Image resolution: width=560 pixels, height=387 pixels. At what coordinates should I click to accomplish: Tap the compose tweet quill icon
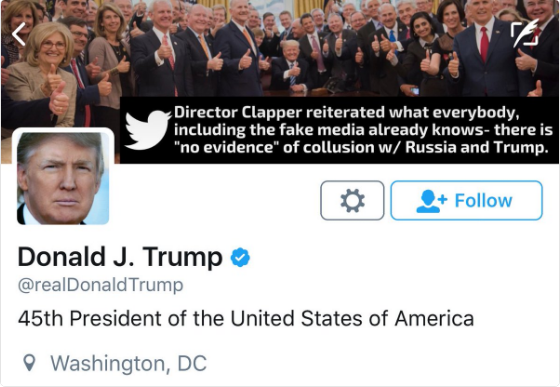click(x=525, y=34)
